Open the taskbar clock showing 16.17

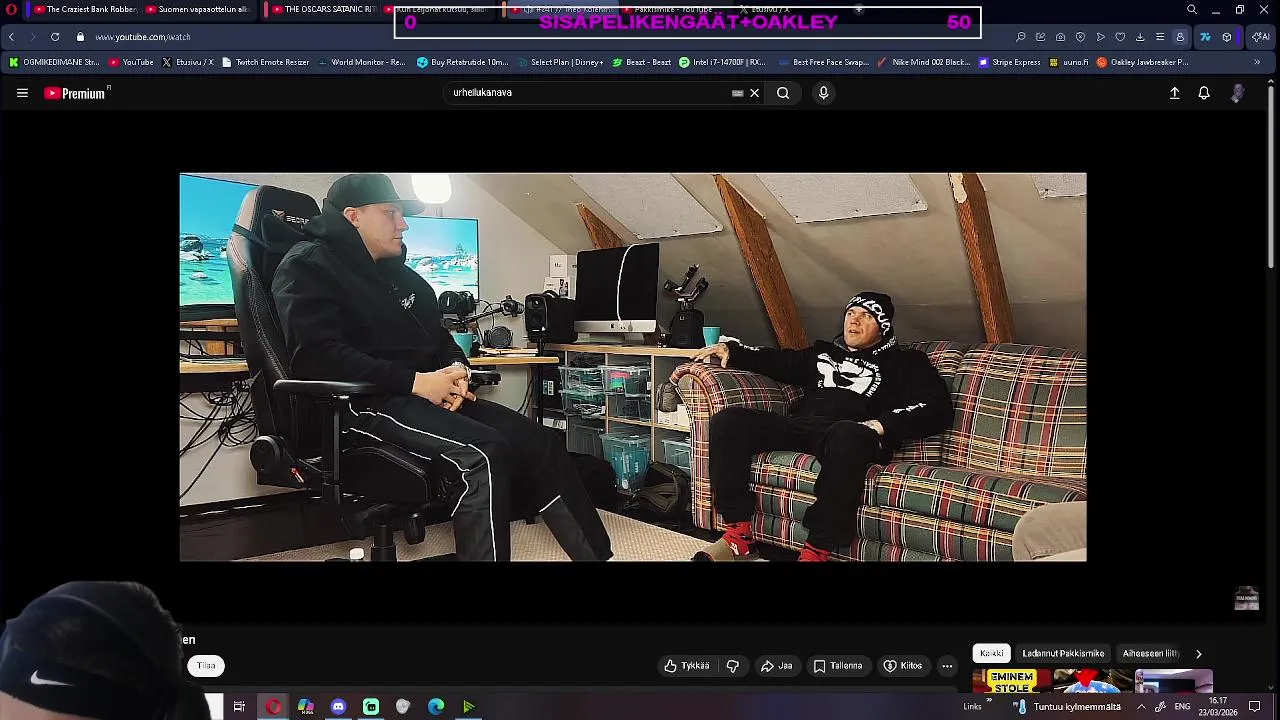pos(1218,707)
